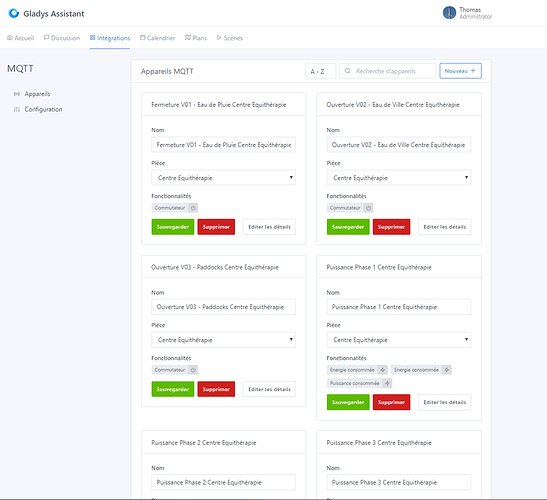The width and height of the screenshot is (547, 500).
Task: Open Configuration in MQTT sidebar
Action: 38,109
